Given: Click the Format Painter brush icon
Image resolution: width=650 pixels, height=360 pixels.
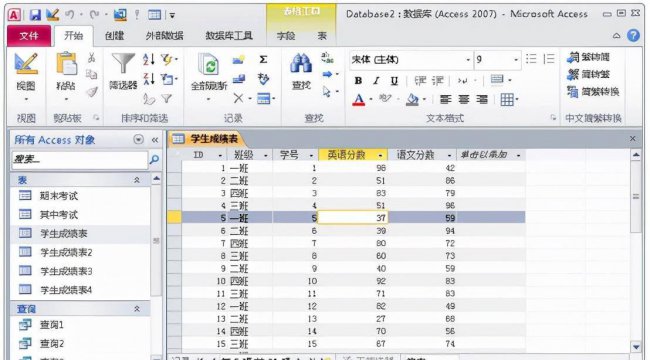Looking at the screenshot, I should (92, 92).
